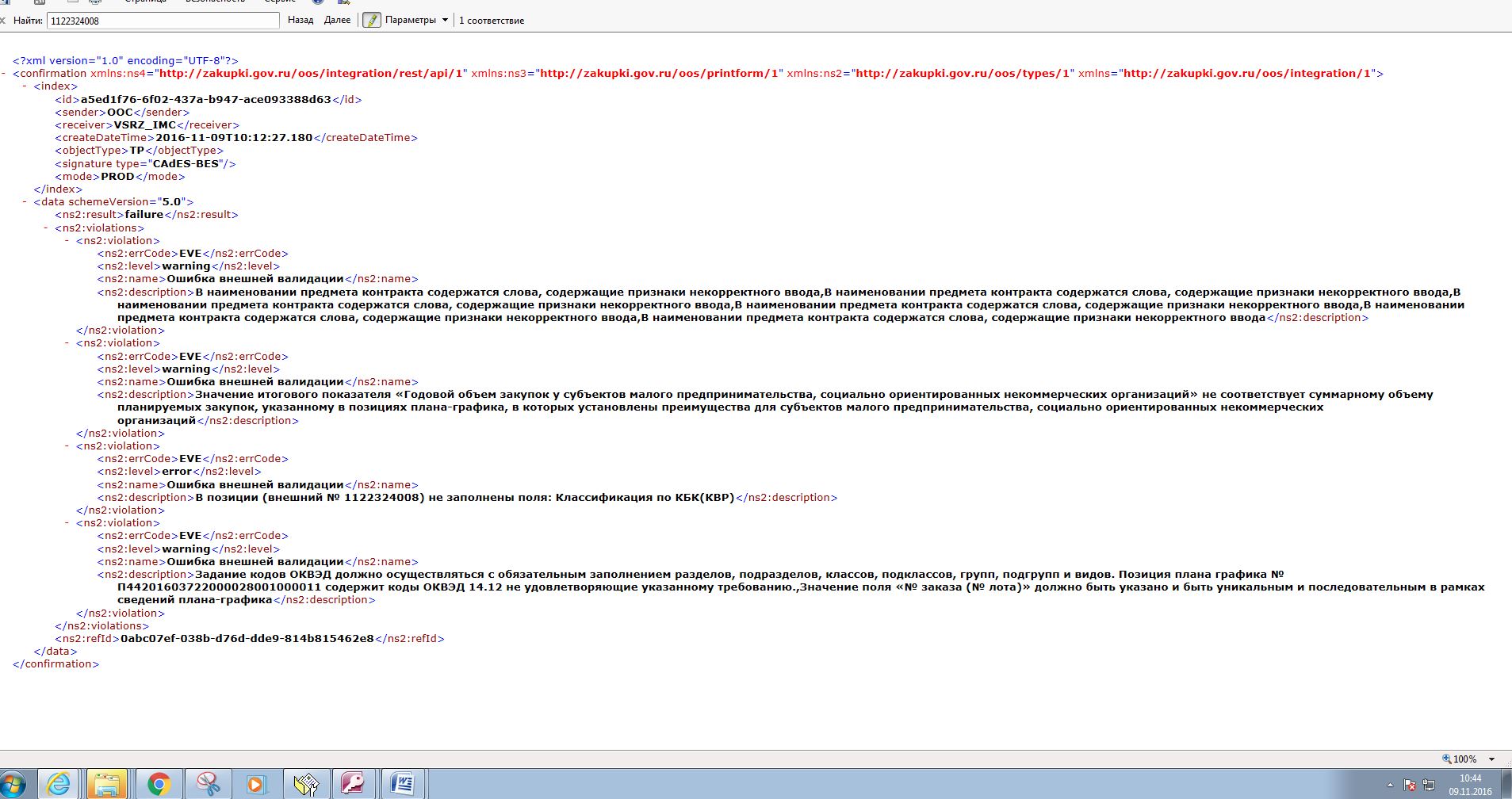Image resolution: width=1512 pixels, height=799 pixels.
Task: Open Windows Explorer from the taskbar
Action: pos(107,785)
